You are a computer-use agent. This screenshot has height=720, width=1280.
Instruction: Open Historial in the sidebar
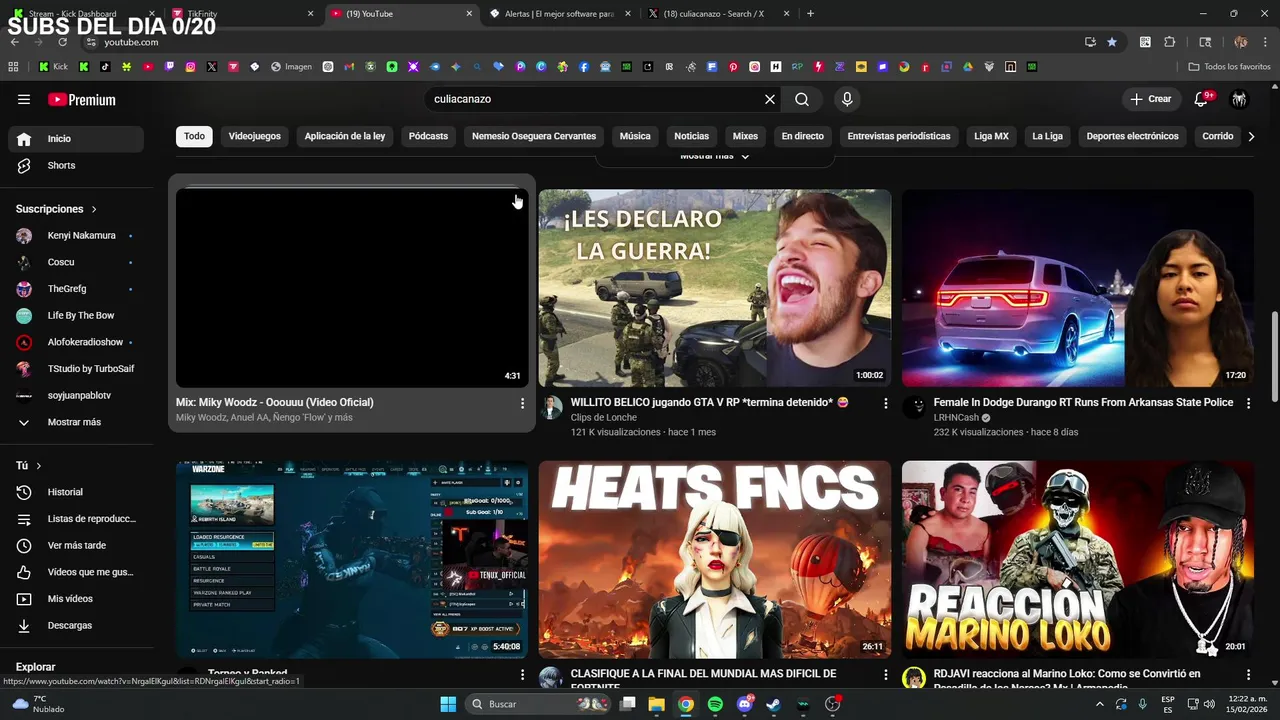pos(76,492)
